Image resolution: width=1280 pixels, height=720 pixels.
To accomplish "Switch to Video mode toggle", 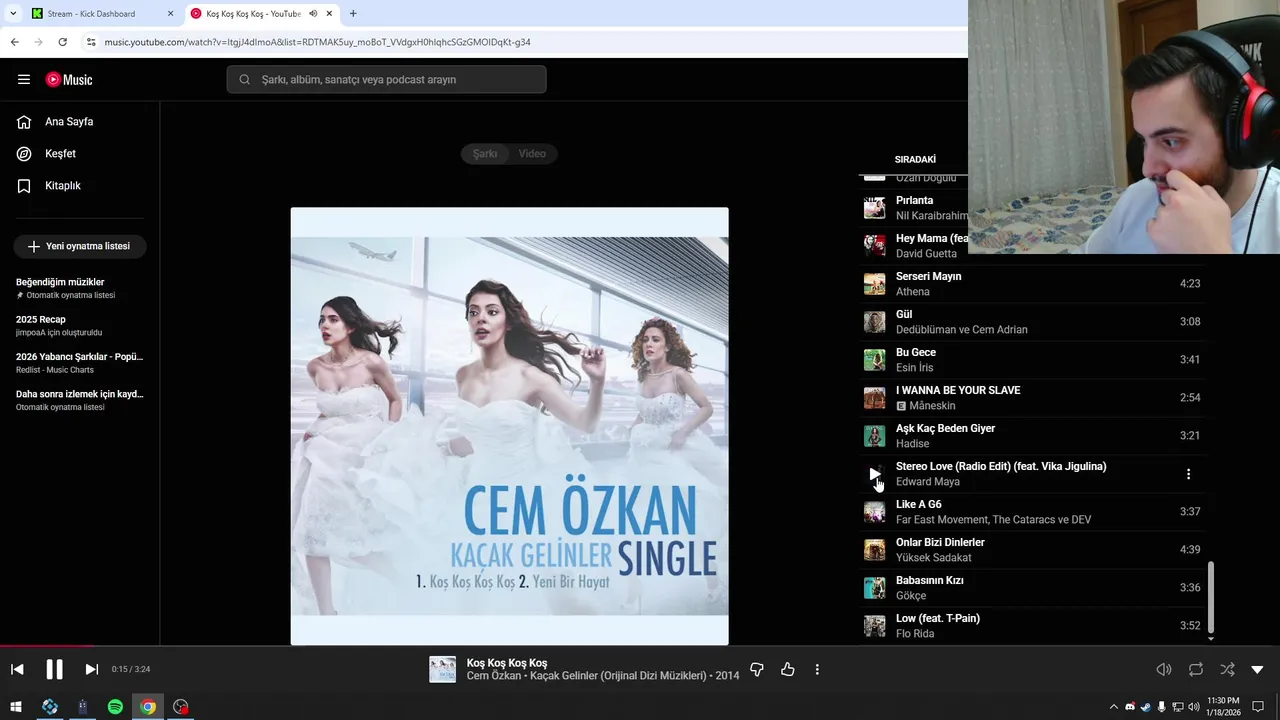I will click(x=532, y=154).
